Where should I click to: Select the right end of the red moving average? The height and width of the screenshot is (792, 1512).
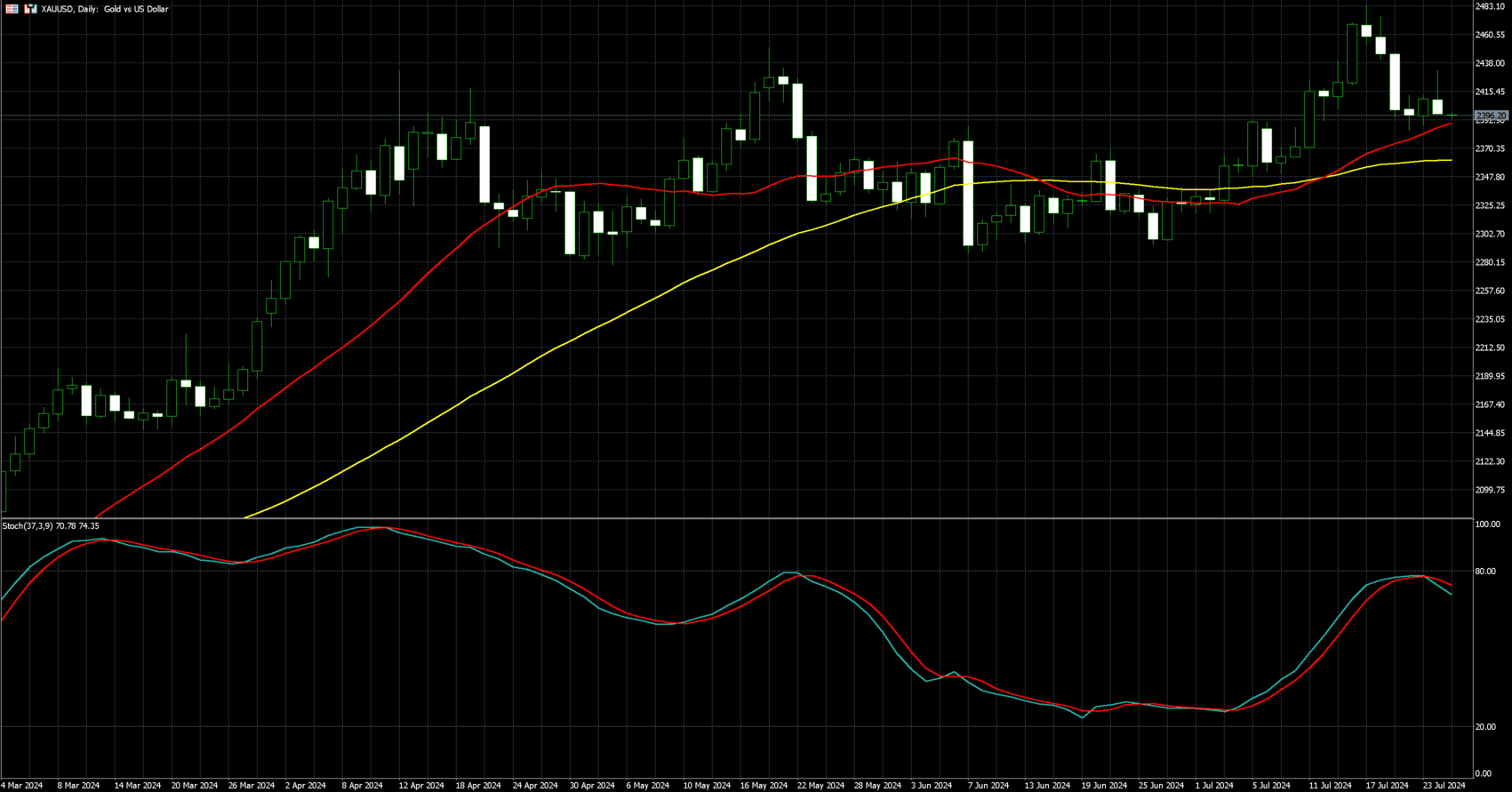pos(1451,124)
